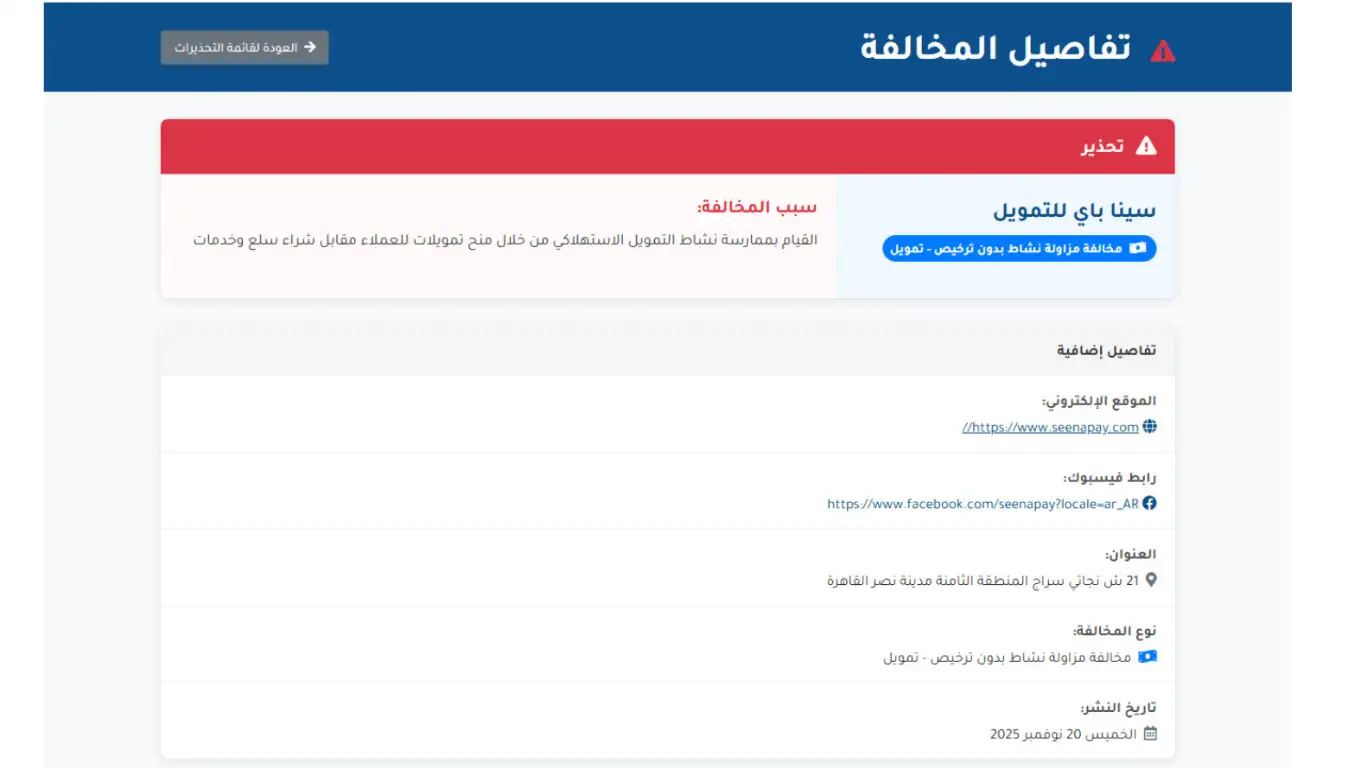Click the money icon inside the blue violation badge

pyautogui.click(x=1138, y=248)
